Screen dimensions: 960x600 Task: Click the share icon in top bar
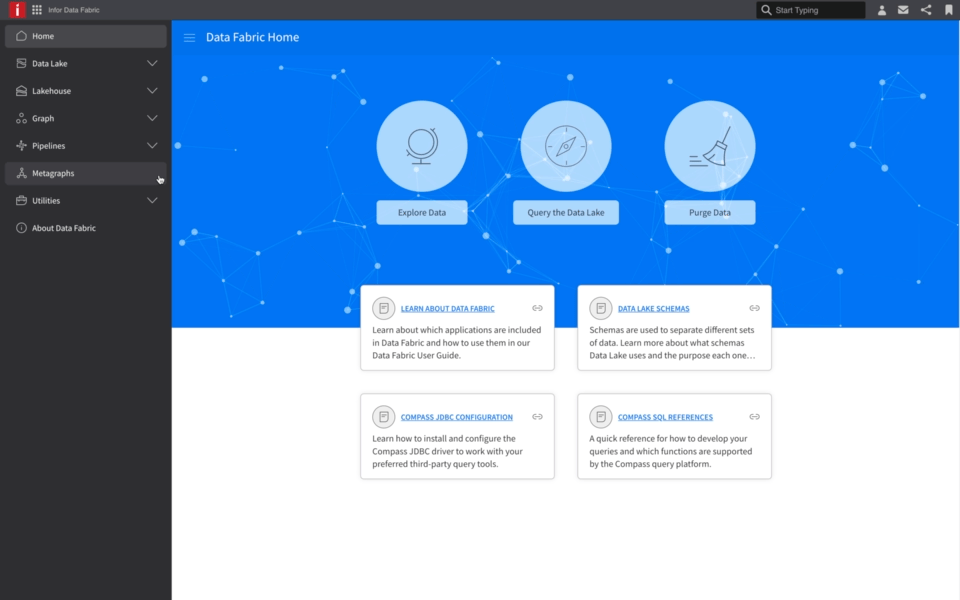[926, 10]
